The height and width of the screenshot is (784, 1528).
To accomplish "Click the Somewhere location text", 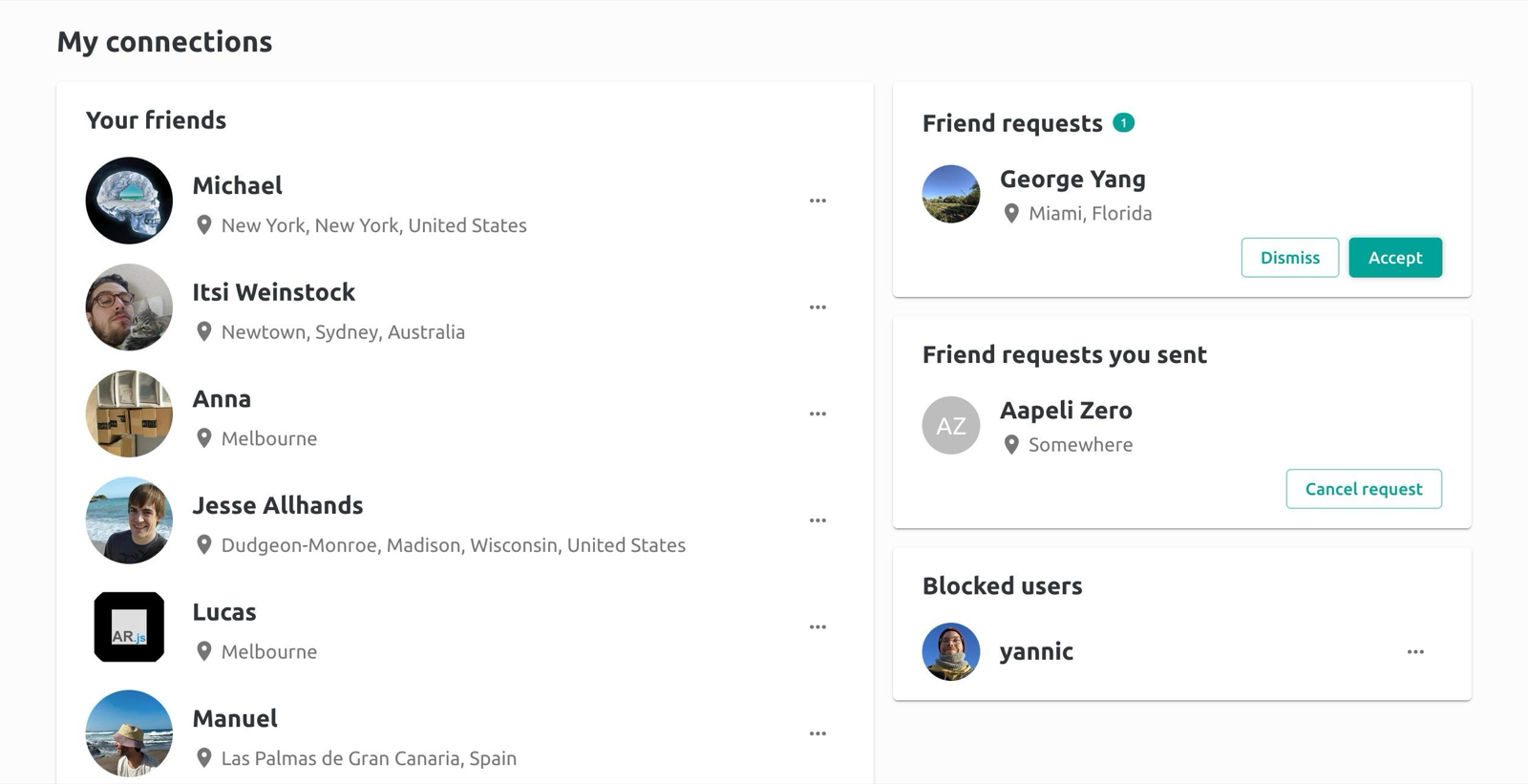I will 1080,444.
